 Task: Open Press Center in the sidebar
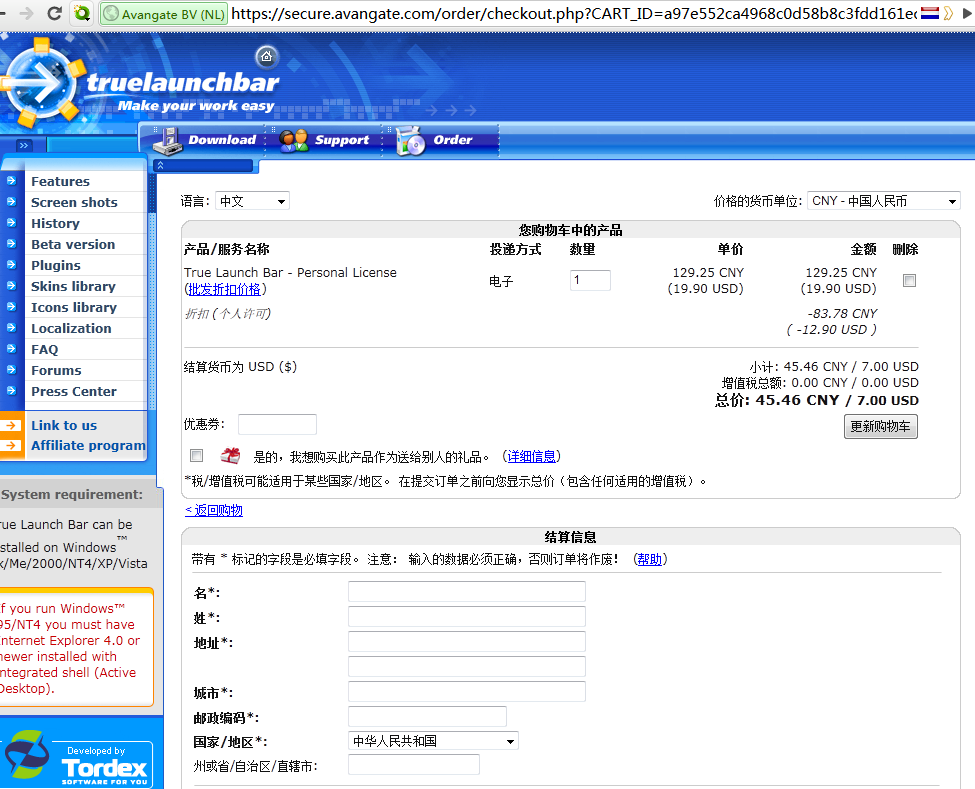[74, 392]
